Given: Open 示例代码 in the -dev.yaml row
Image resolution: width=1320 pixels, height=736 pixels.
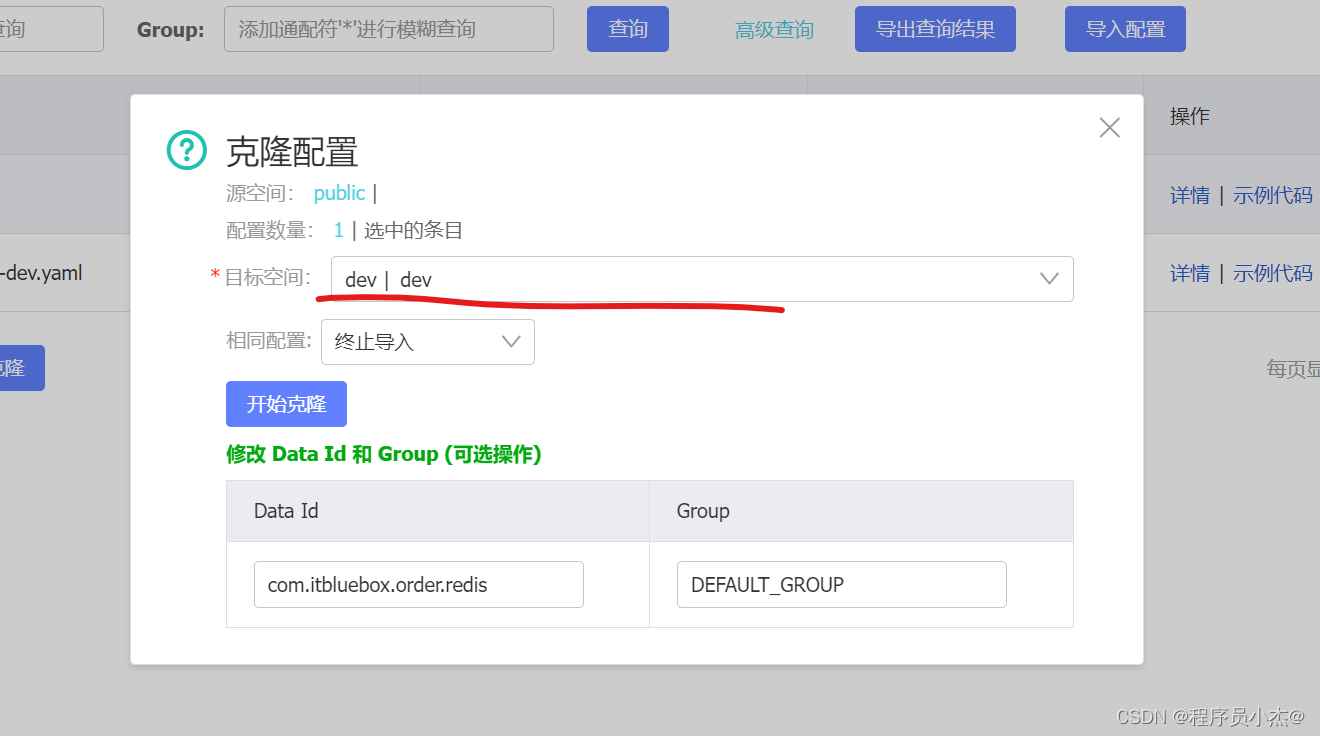Looking at the screenshot, I should 1273,273.
